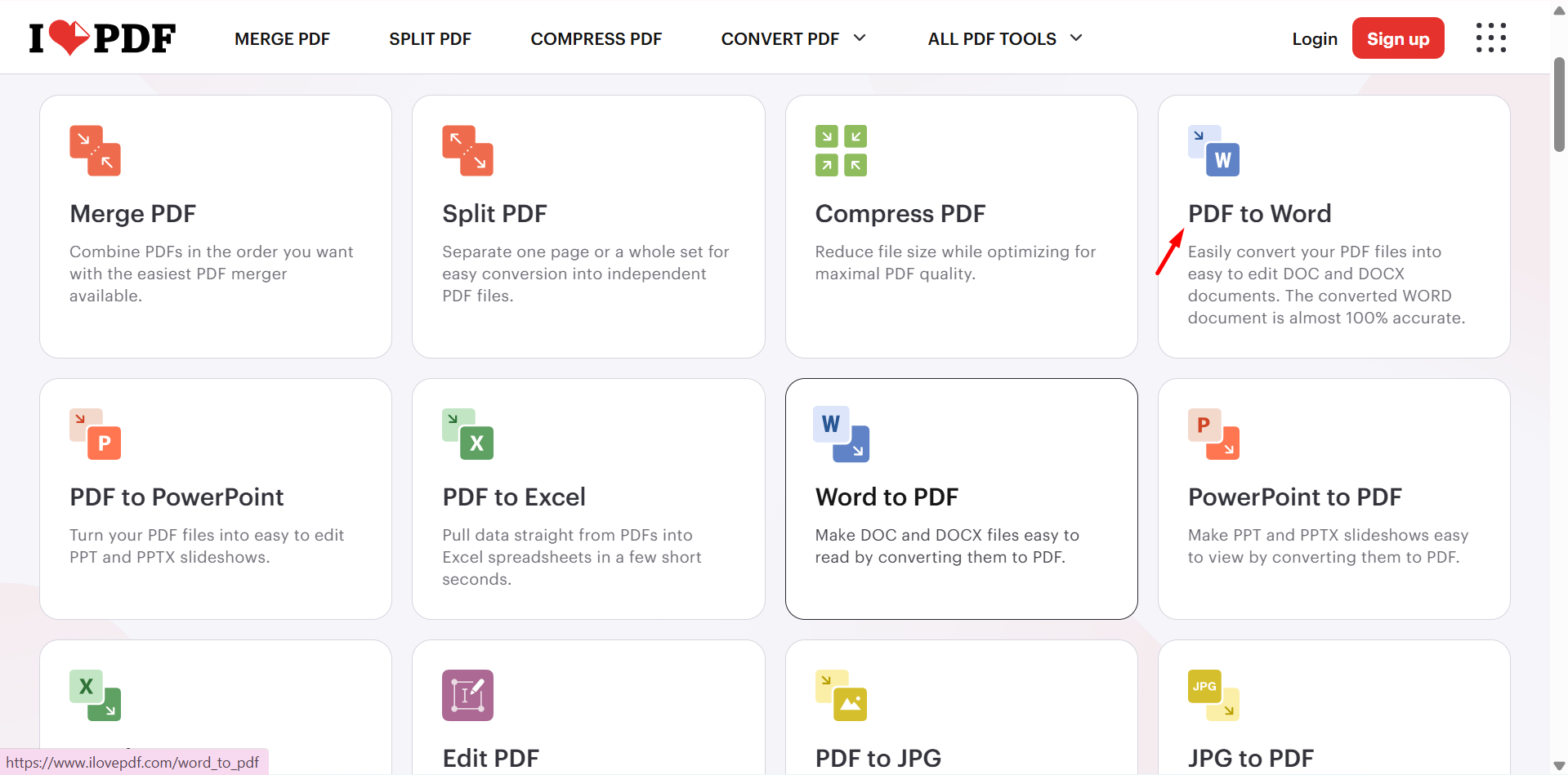Expand the Convert PDF dropdown arrow
The height and width of the screenshot is (775, 1568).
[860, 38]
